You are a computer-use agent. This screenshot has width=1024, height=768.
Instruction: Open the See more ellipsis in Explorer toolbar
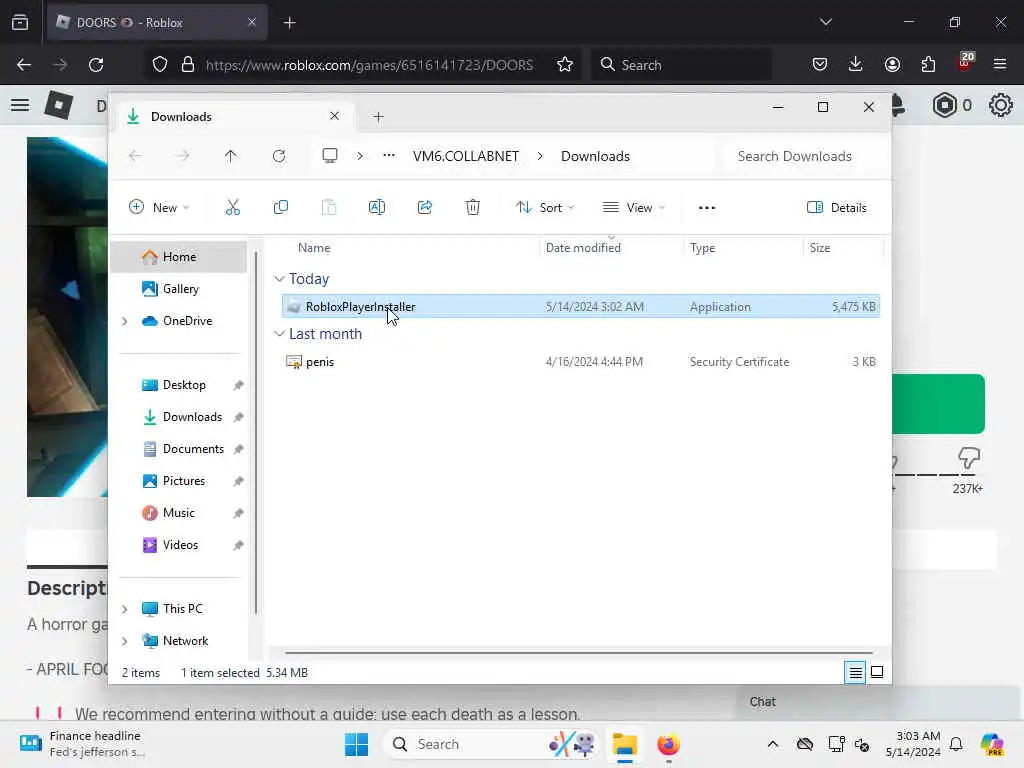click(x=707, y=208)
